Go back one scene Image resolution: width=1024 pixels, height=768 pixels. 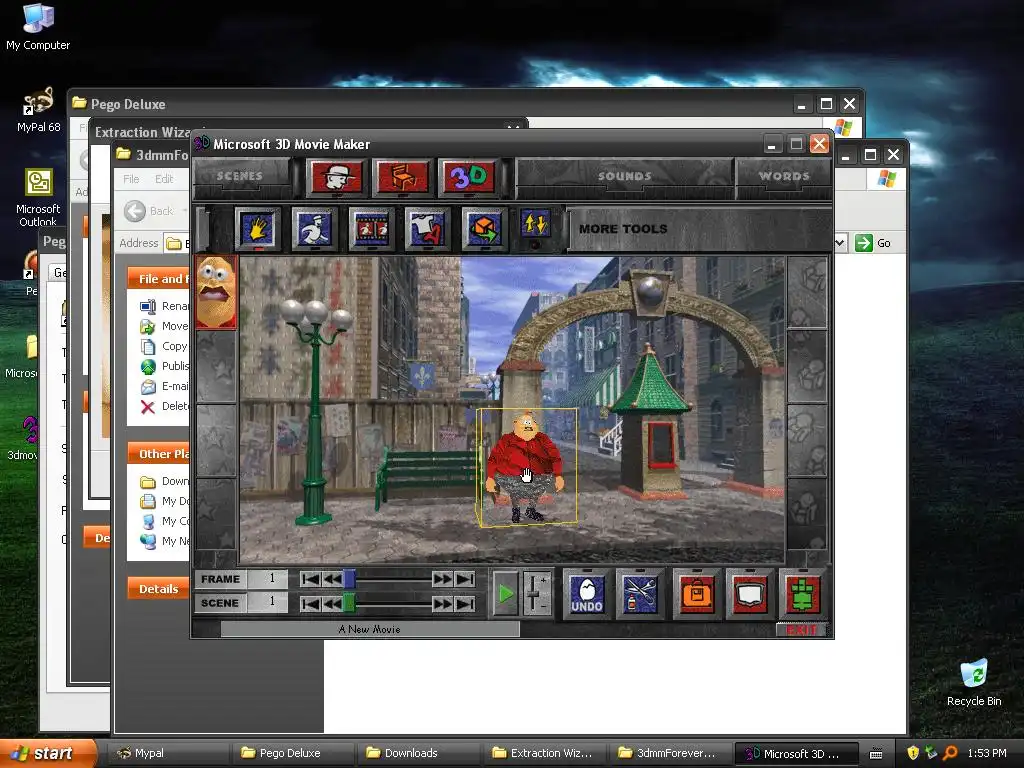coord(332,603)
